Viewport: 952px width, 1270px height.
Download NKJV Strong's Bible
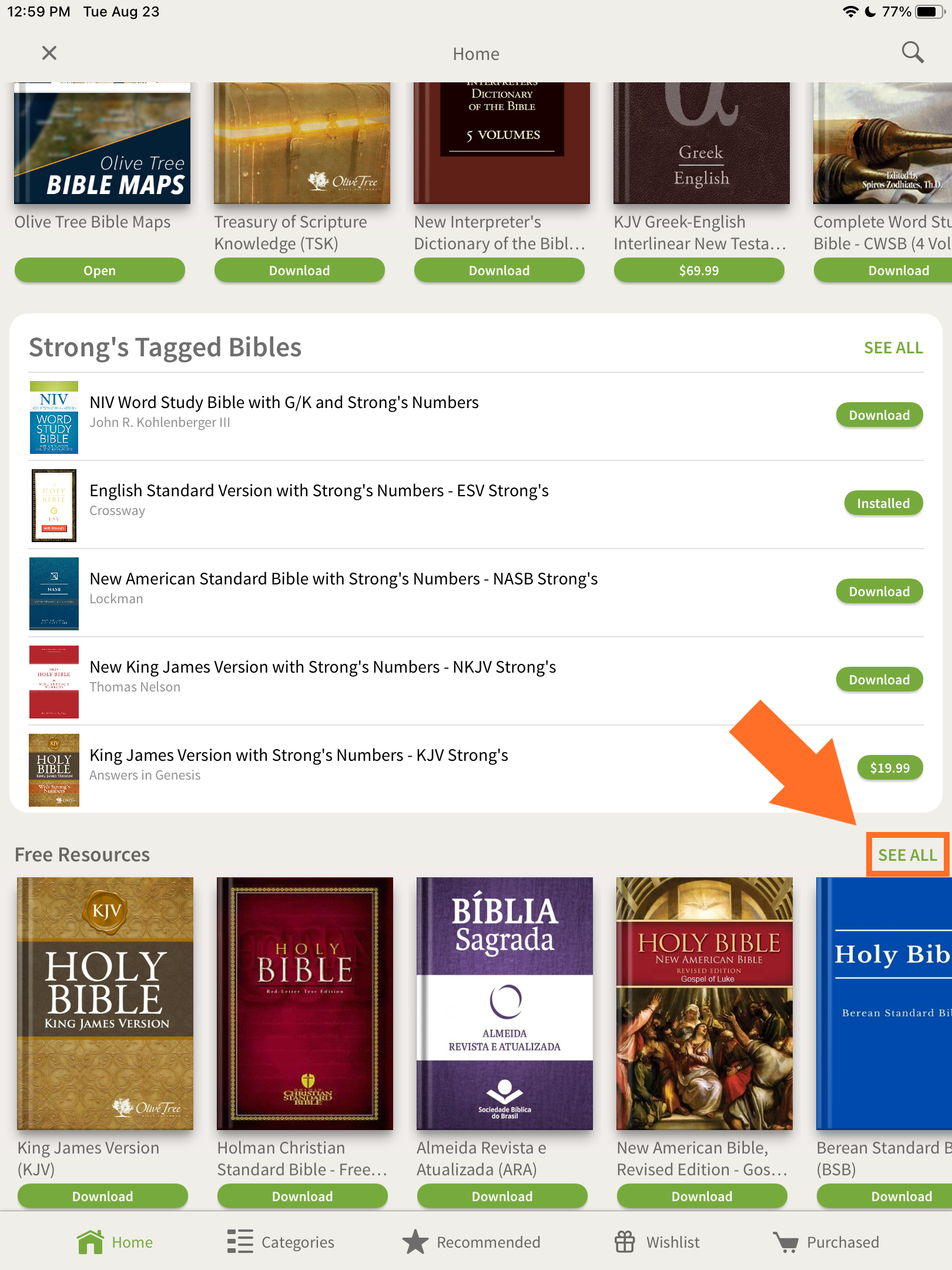click(x=879, y=680)
